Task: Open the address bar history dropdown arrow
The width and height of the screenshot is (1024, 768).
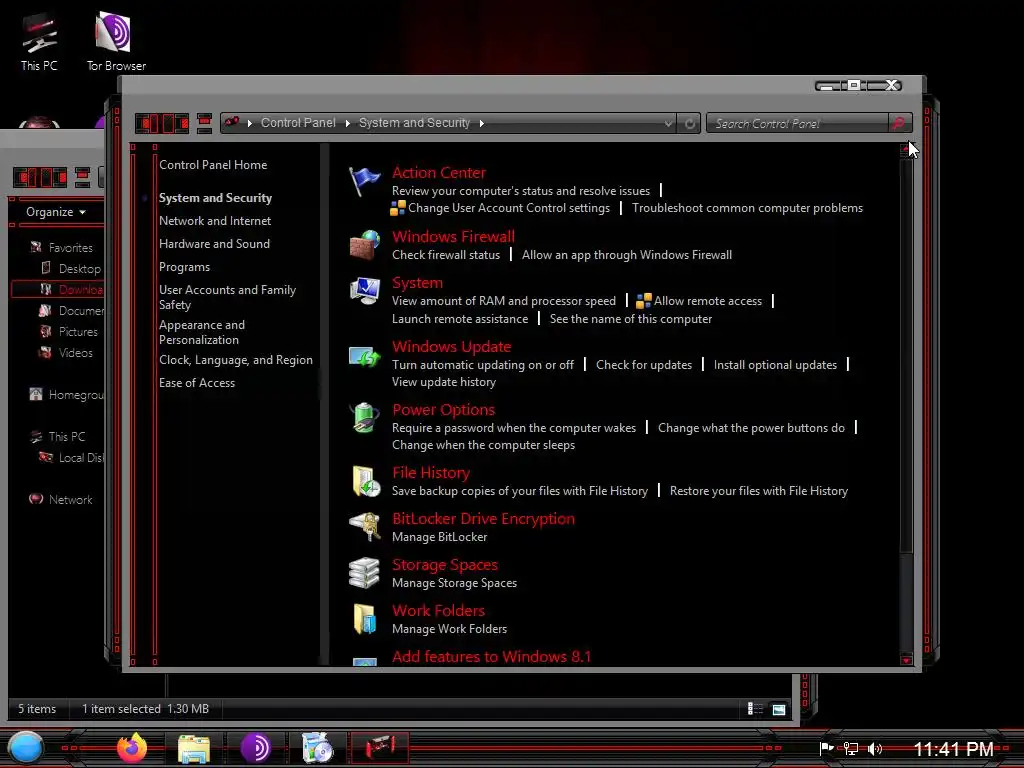Action: [668, 123]
